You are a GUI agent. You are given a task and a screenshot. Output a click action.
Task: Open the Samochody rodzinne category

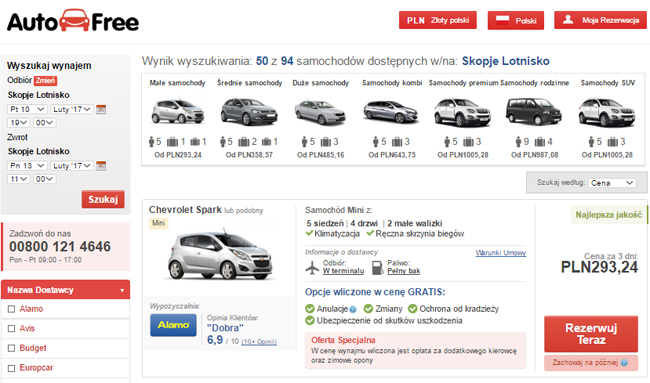coord(535,83)
